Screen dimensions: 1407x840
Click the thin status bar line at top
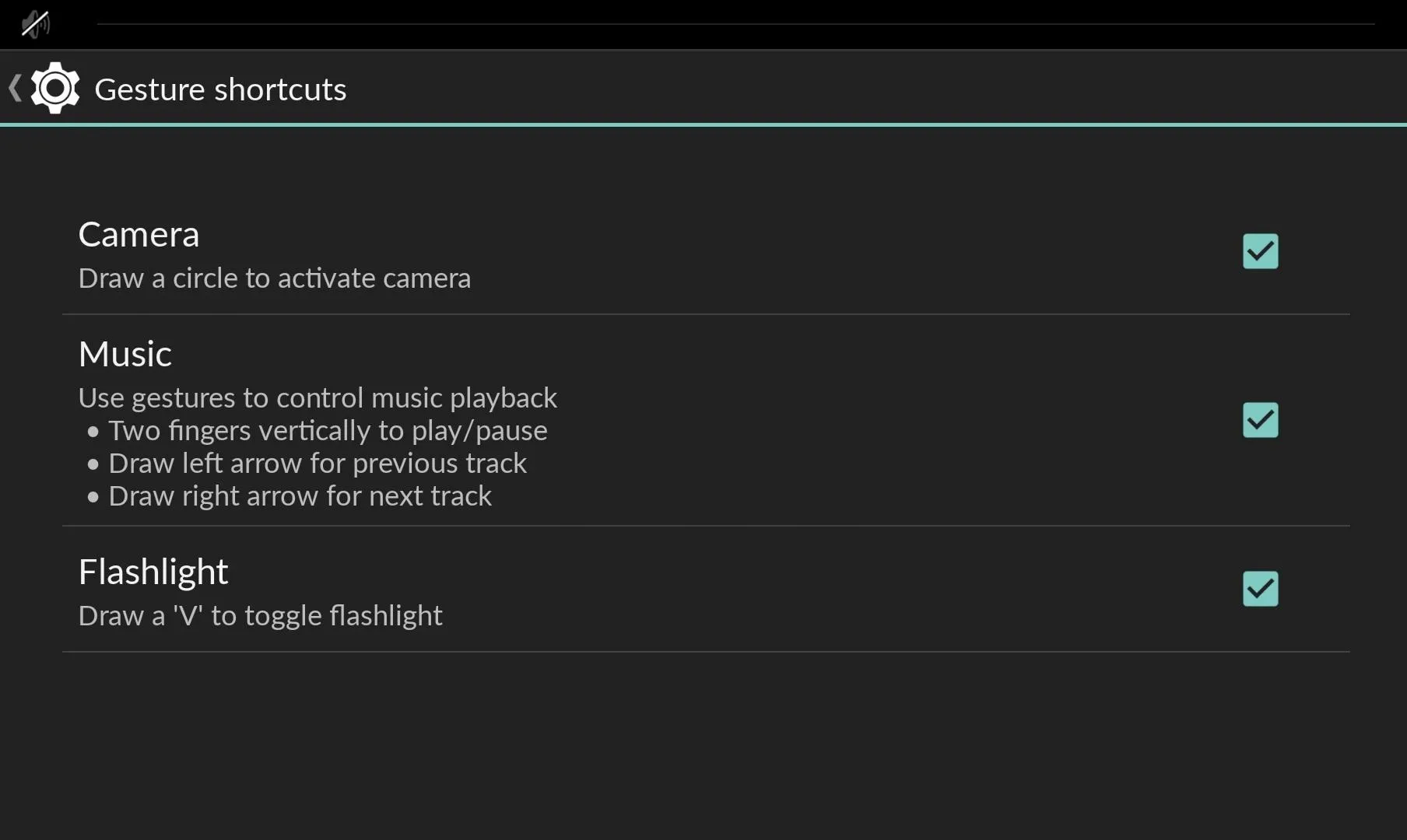[736, 24]
